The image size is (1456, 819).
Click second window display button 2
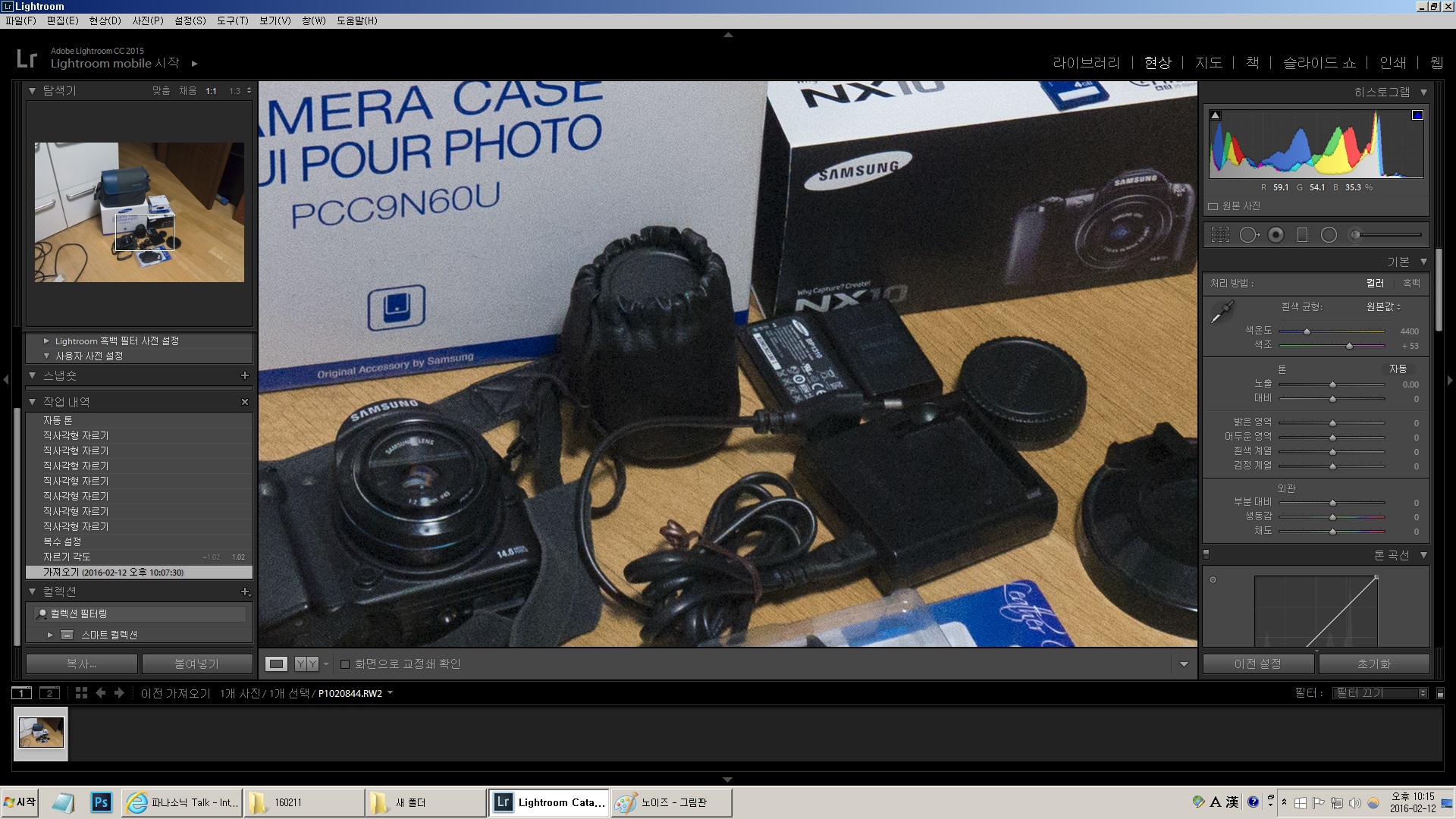(x=49, y=693)
